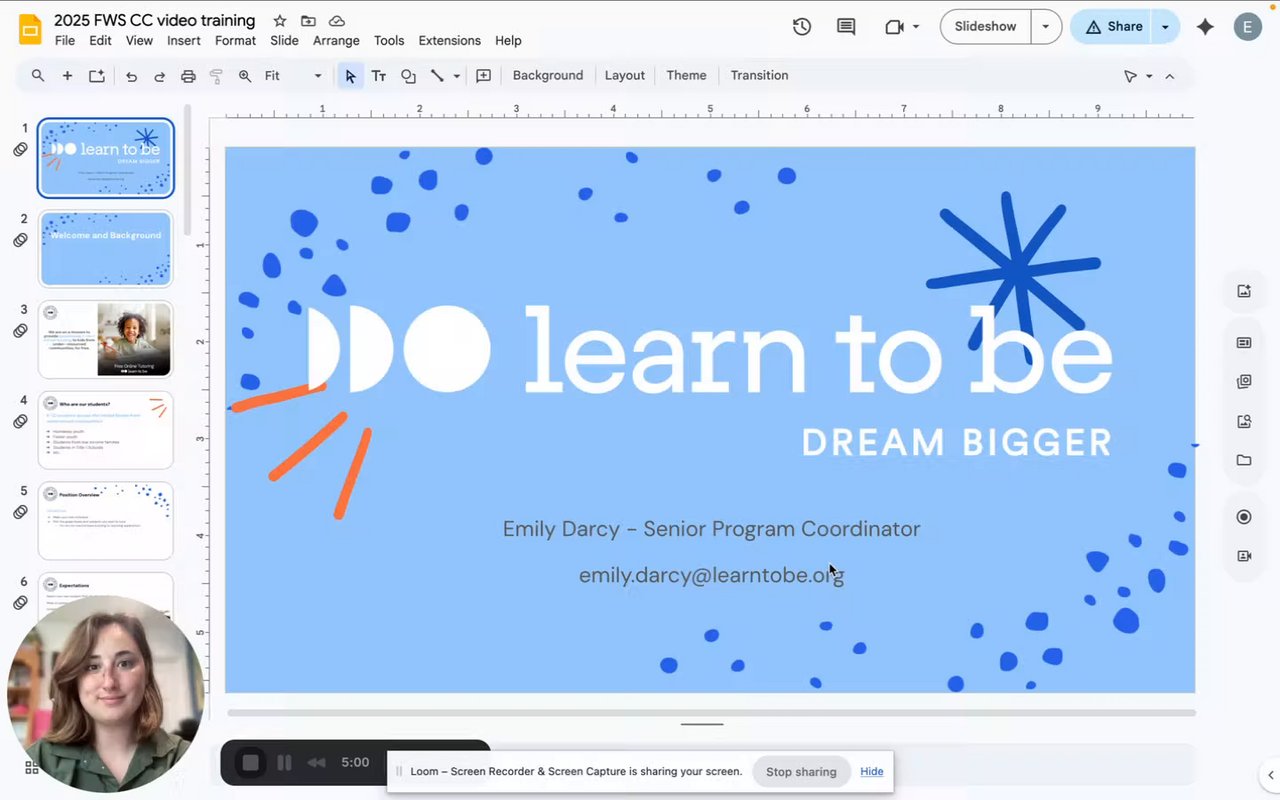Check the cloud save status icon
Viewport: 1280px width, 800px height.
tap(337, 21)
